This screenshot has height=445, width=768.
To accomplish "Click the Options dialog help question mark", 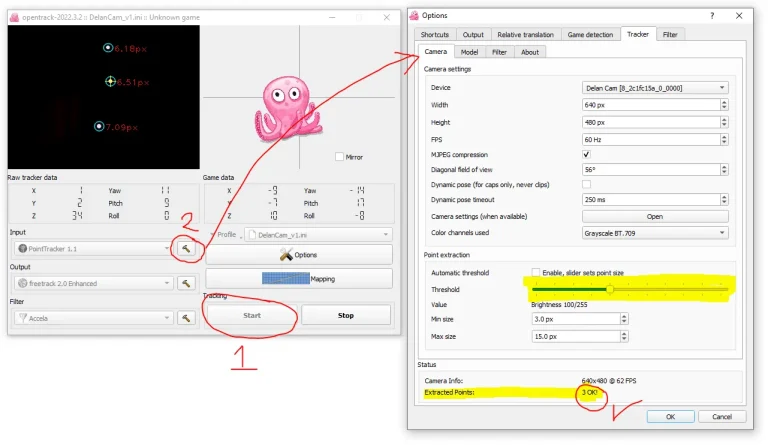I will pyautogui.click(x=712, y=16).
